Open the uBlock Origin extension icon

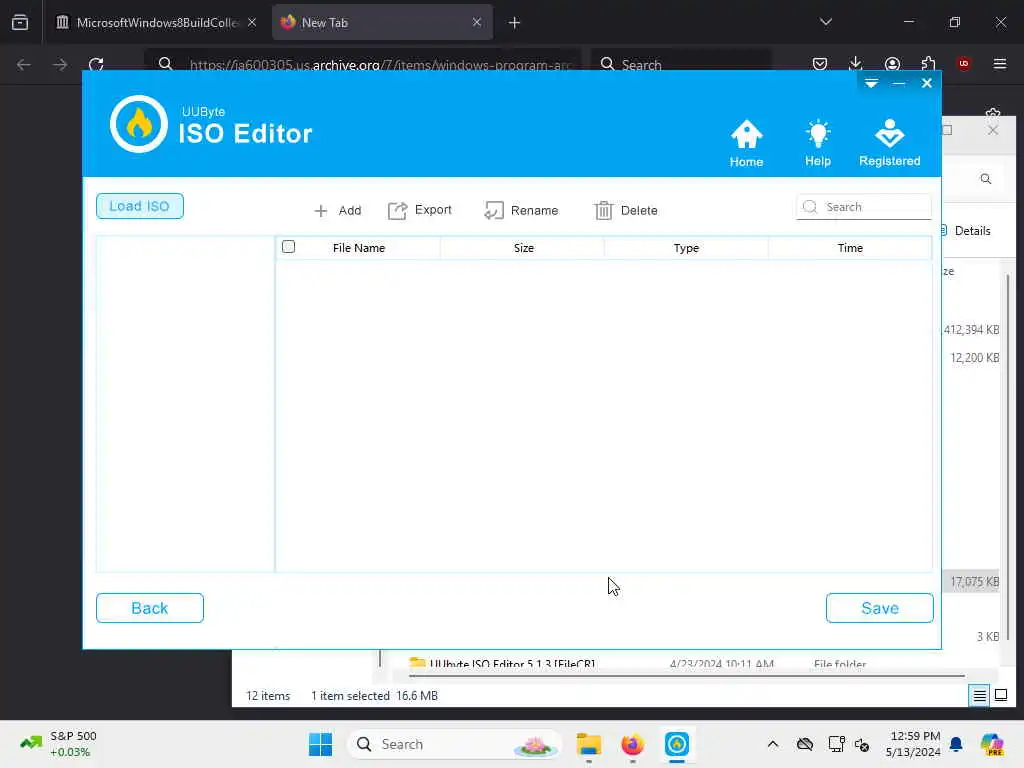(964, 63)
